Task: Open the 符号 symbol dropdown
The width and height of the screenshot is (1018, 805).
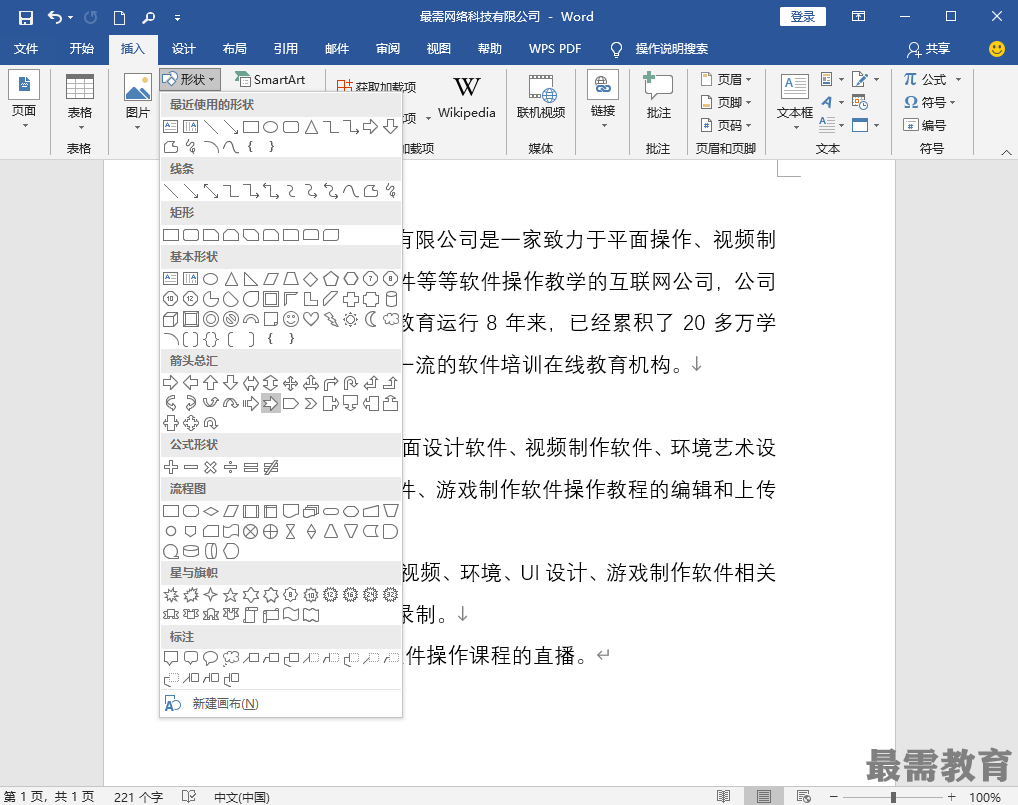Action: (x=930, y=102)
